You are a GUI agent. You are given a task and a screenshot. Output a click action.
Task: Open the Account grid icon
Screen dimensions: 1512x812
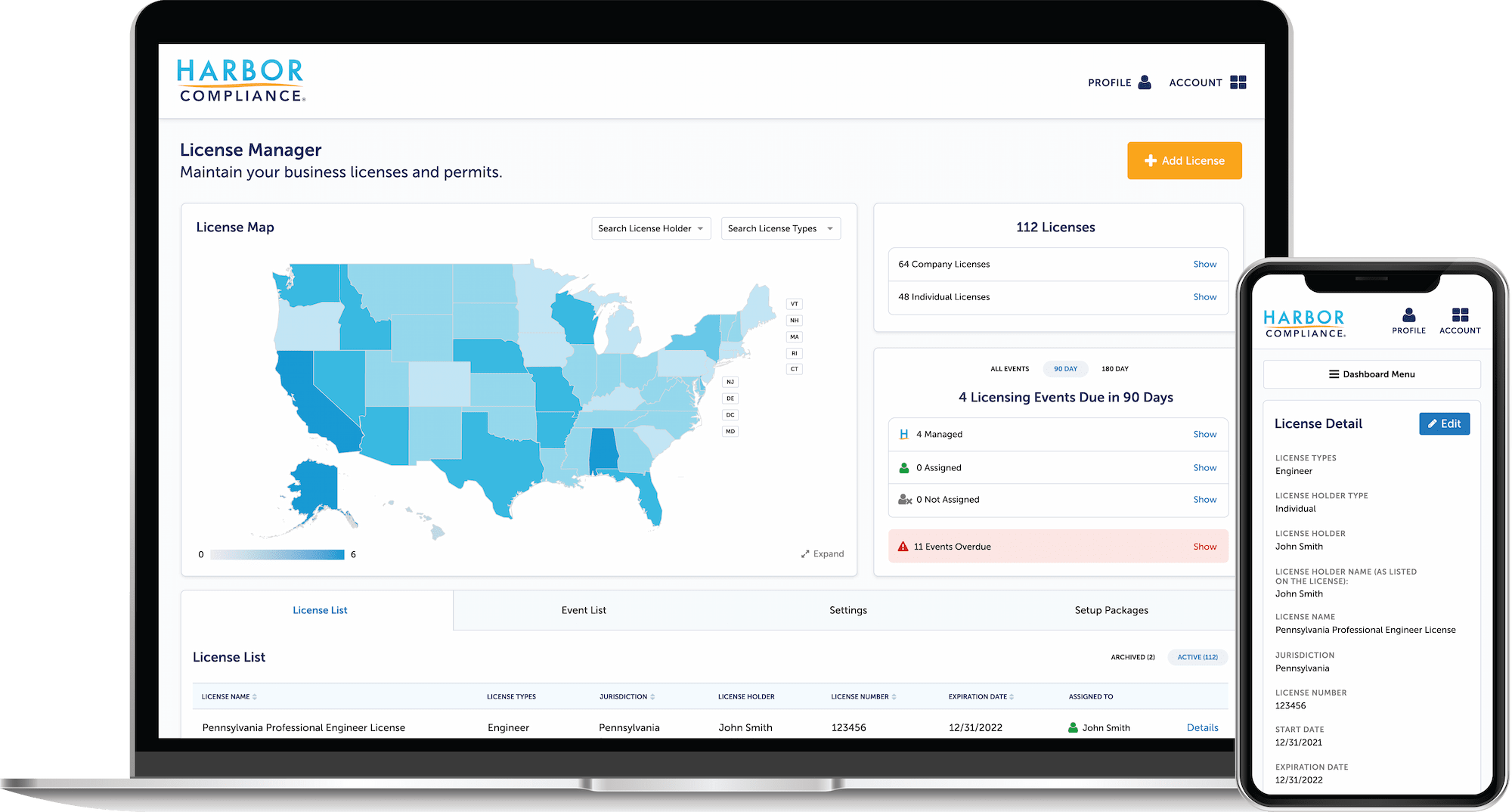click(1238, 82)
